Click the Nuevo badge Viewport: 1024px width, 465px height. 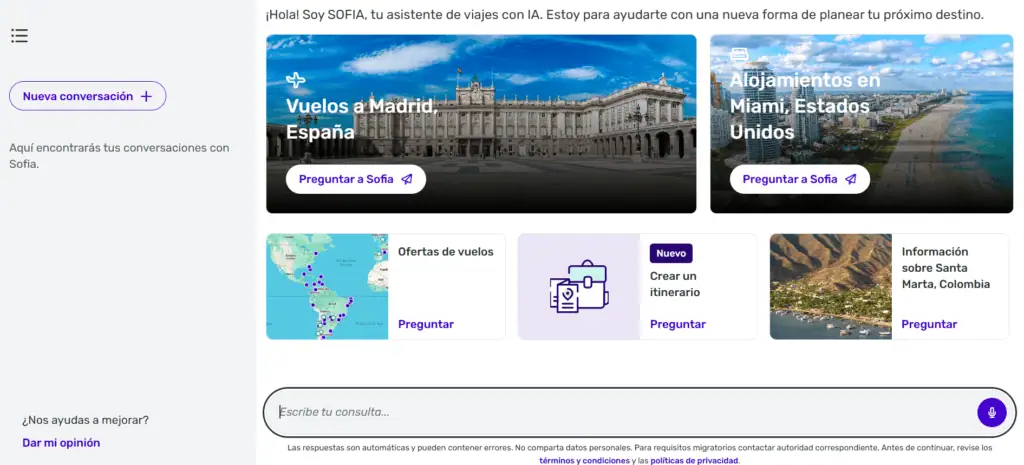coord(671,253)
